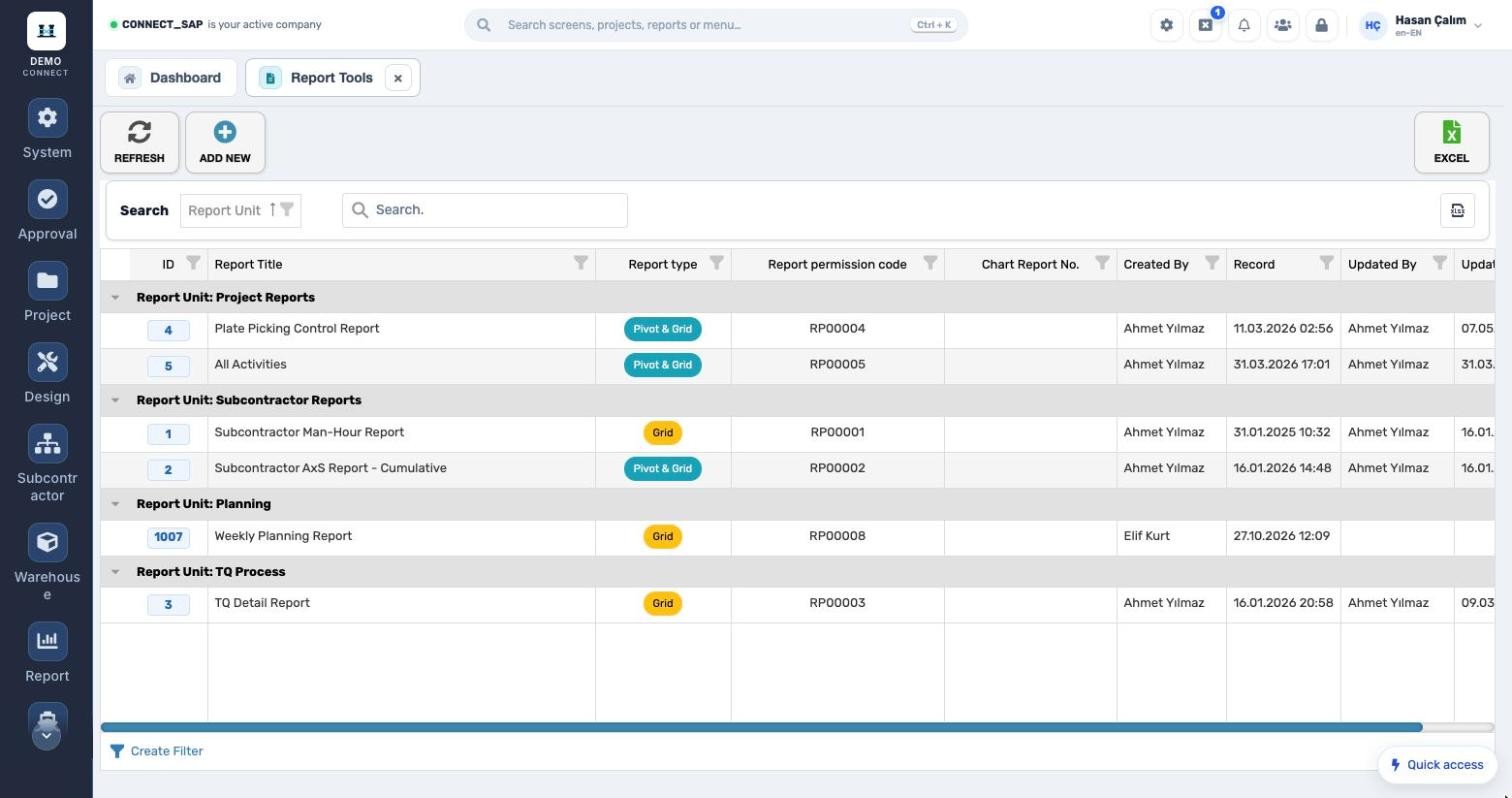Click permission code RP00008
Image resolution: width=1512 pixels, height=798 pixels.
tap(837, 536)
